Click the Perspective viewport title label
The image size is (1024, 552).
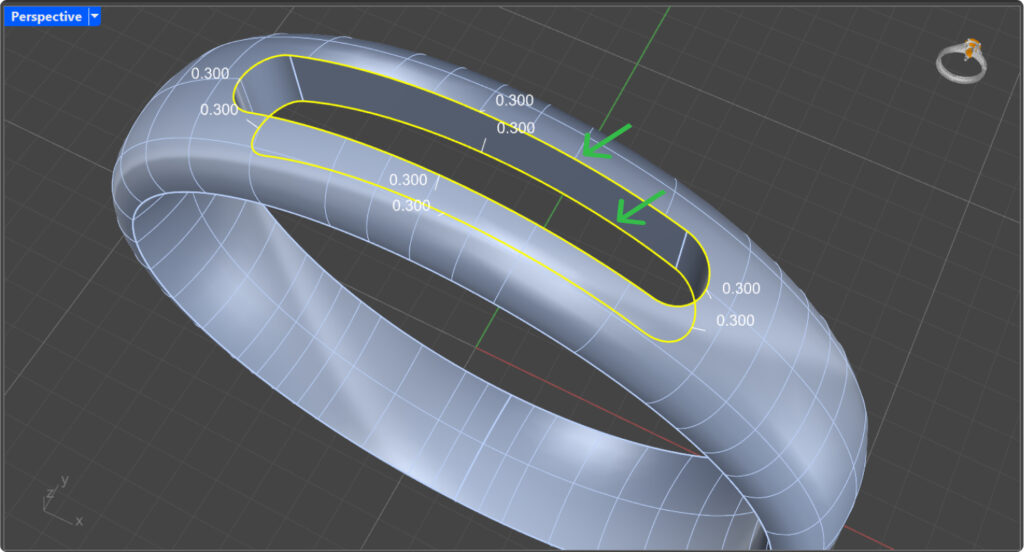pos(45,17)
